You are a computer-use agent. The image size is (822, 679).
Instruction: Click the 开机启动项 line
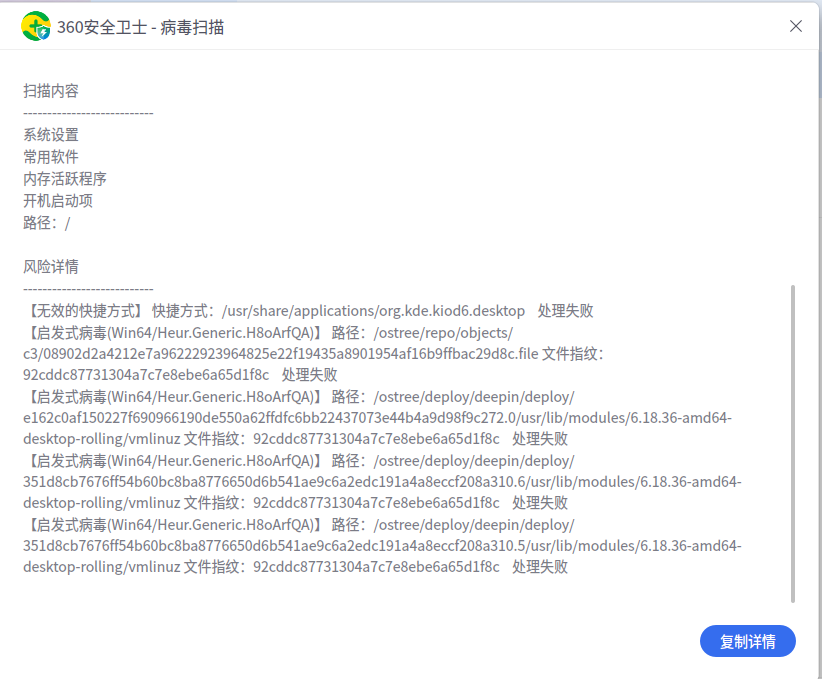tap(58, 201)
